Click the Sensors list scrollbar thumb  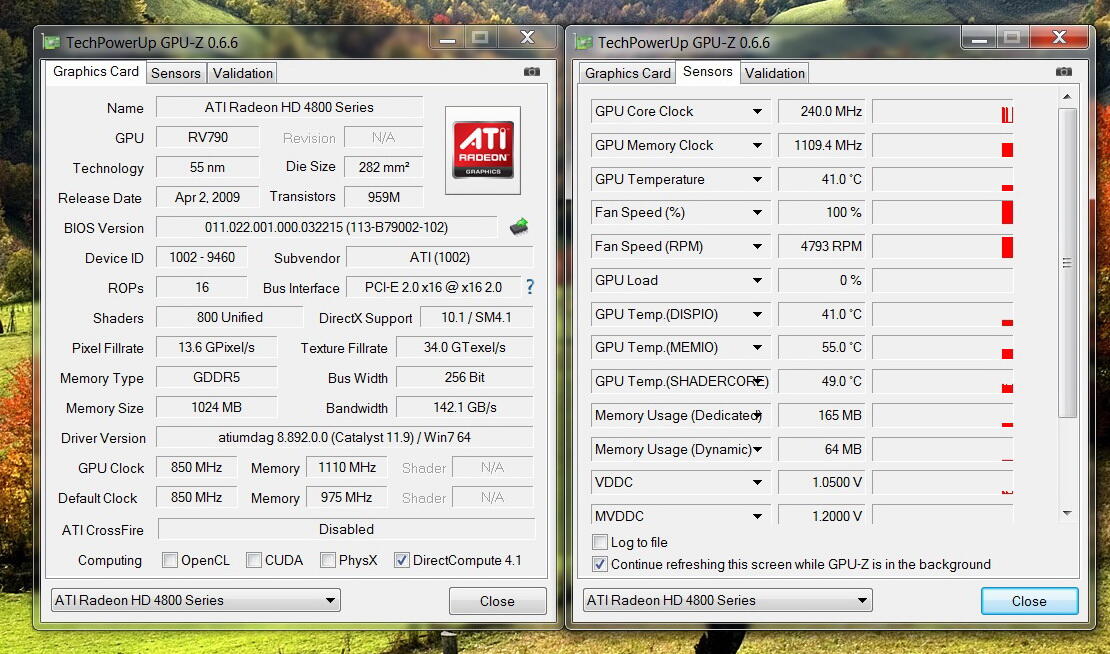(1067, 263)
